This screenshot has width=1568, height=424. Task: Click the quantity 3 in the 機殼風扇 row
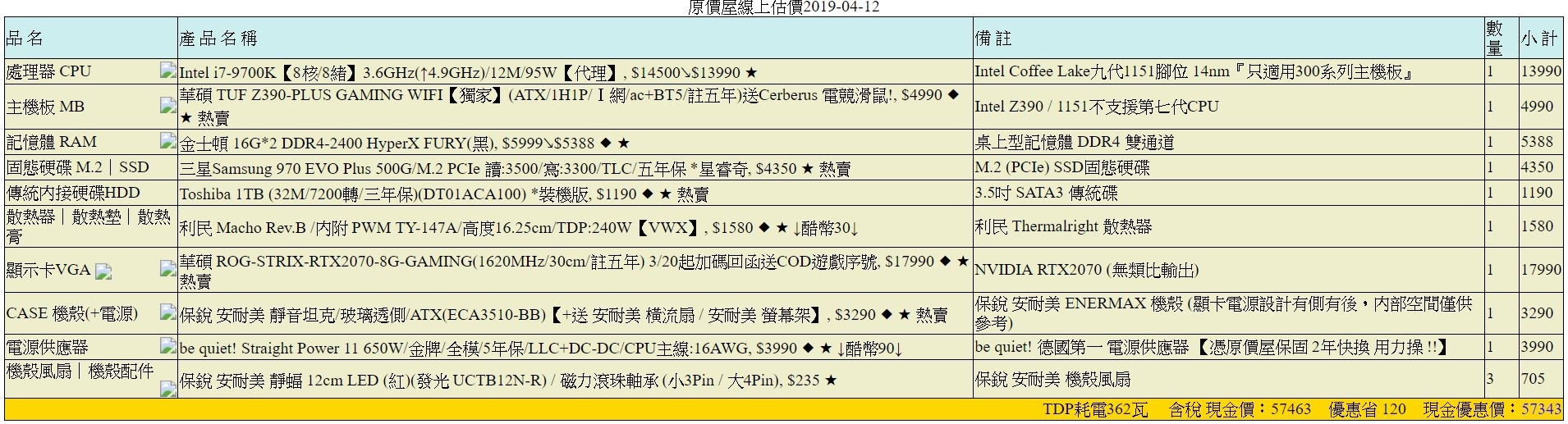[x=1490, y=379]
